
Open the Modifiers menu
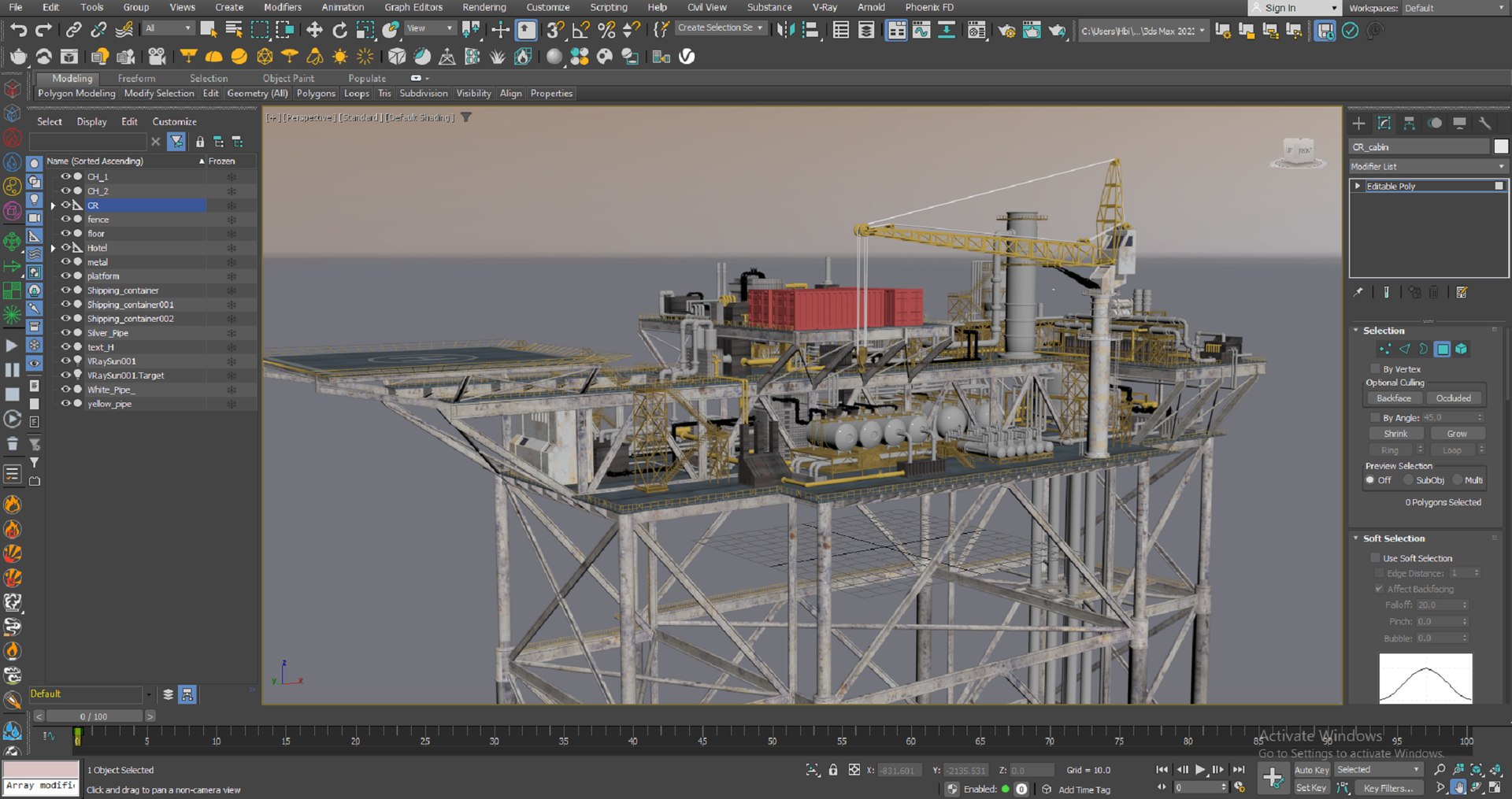[283, 7]
